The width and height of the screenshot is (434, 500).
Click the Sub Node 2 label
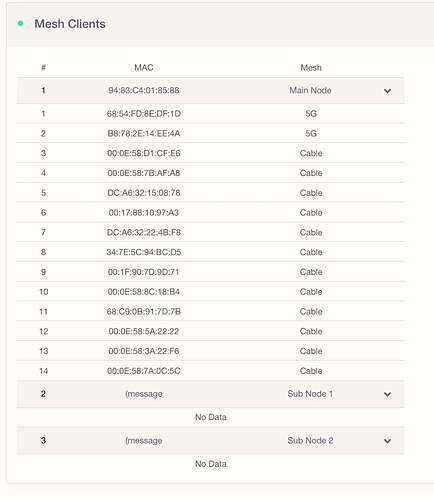coord(310,440)
